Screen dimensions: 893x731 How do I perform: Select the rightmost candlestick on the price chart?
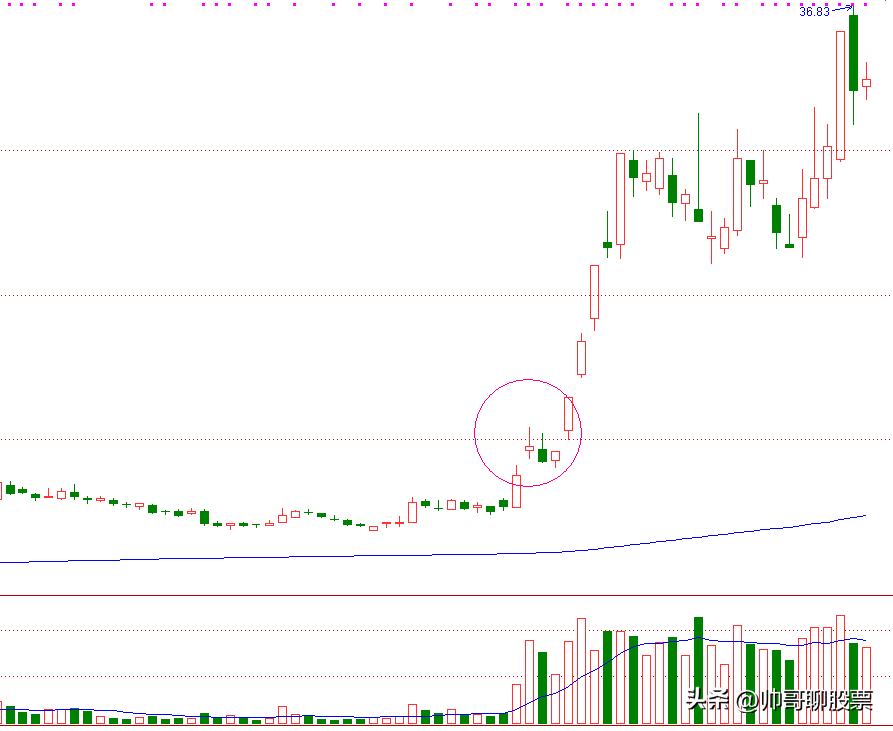click(866, 83)
